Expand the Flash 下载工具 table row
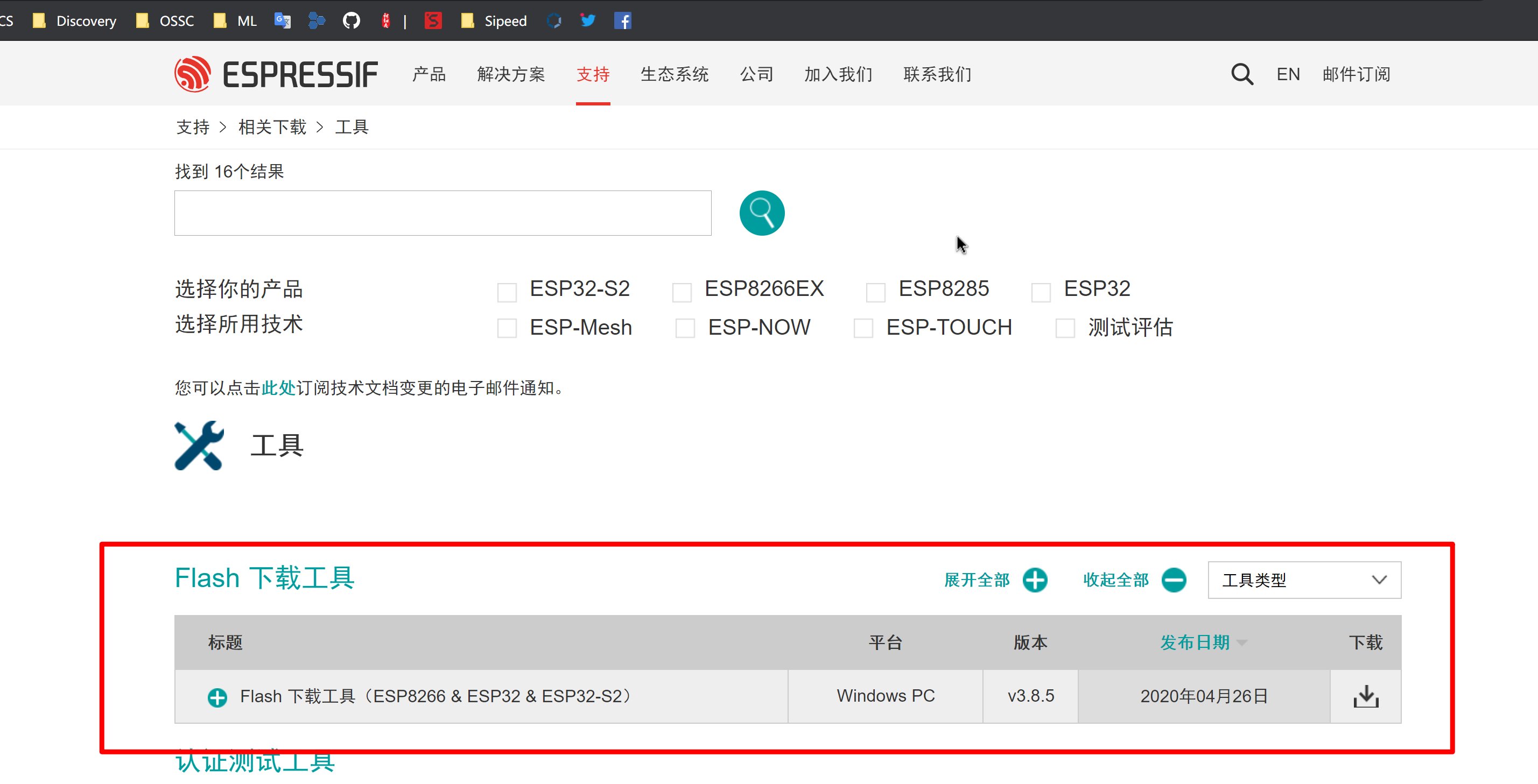This screenshot has height=784, width=1538. click(217, 697)
